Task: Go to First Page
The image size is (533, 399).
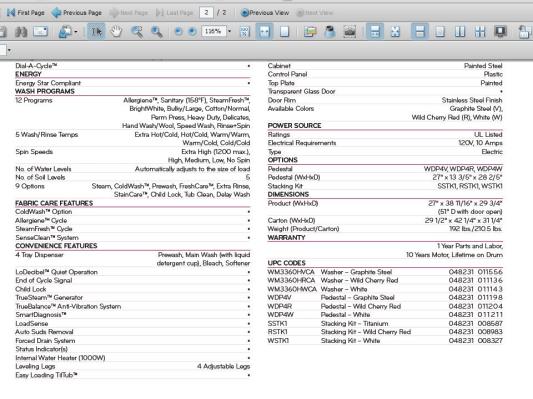Action: (25, 13)
